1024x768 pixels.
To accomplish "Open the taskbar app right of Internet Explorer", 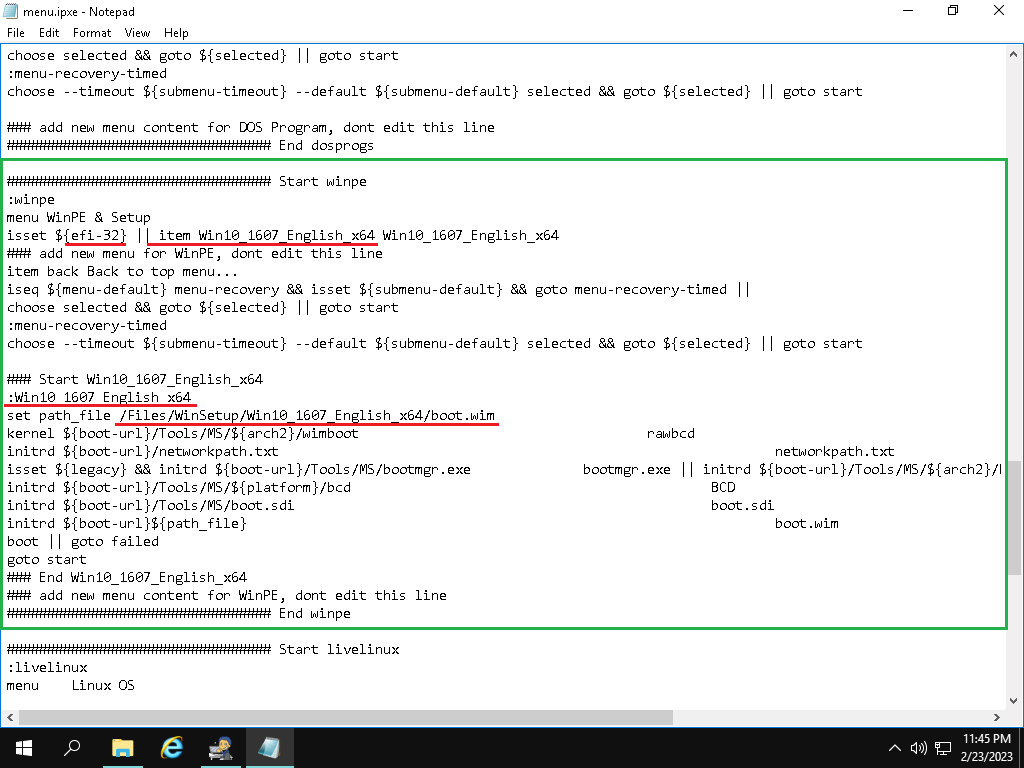I will 221,747.
